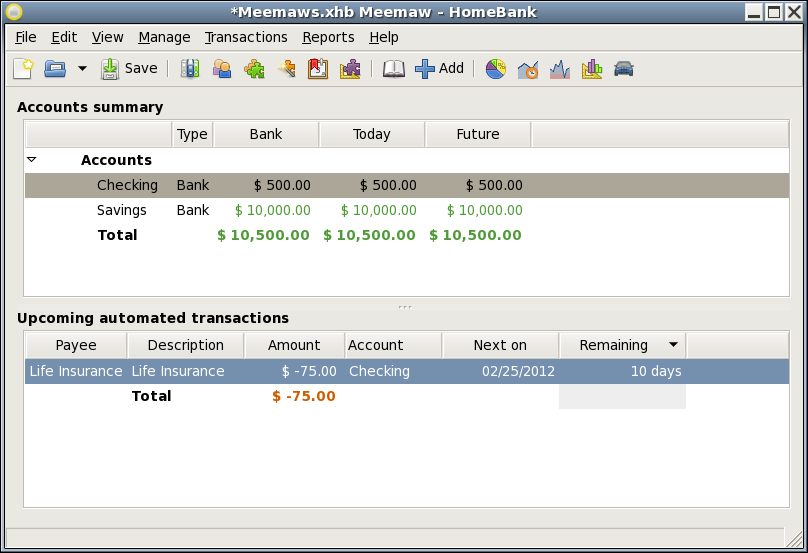Viewport: 808px width, 553px height.
Task: Open the File menu
Action: point(26,38)
